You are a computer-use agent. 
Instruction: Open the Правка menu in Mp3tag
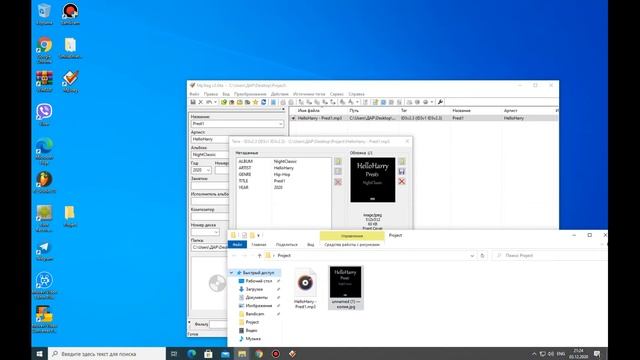[x=211, y=94]
